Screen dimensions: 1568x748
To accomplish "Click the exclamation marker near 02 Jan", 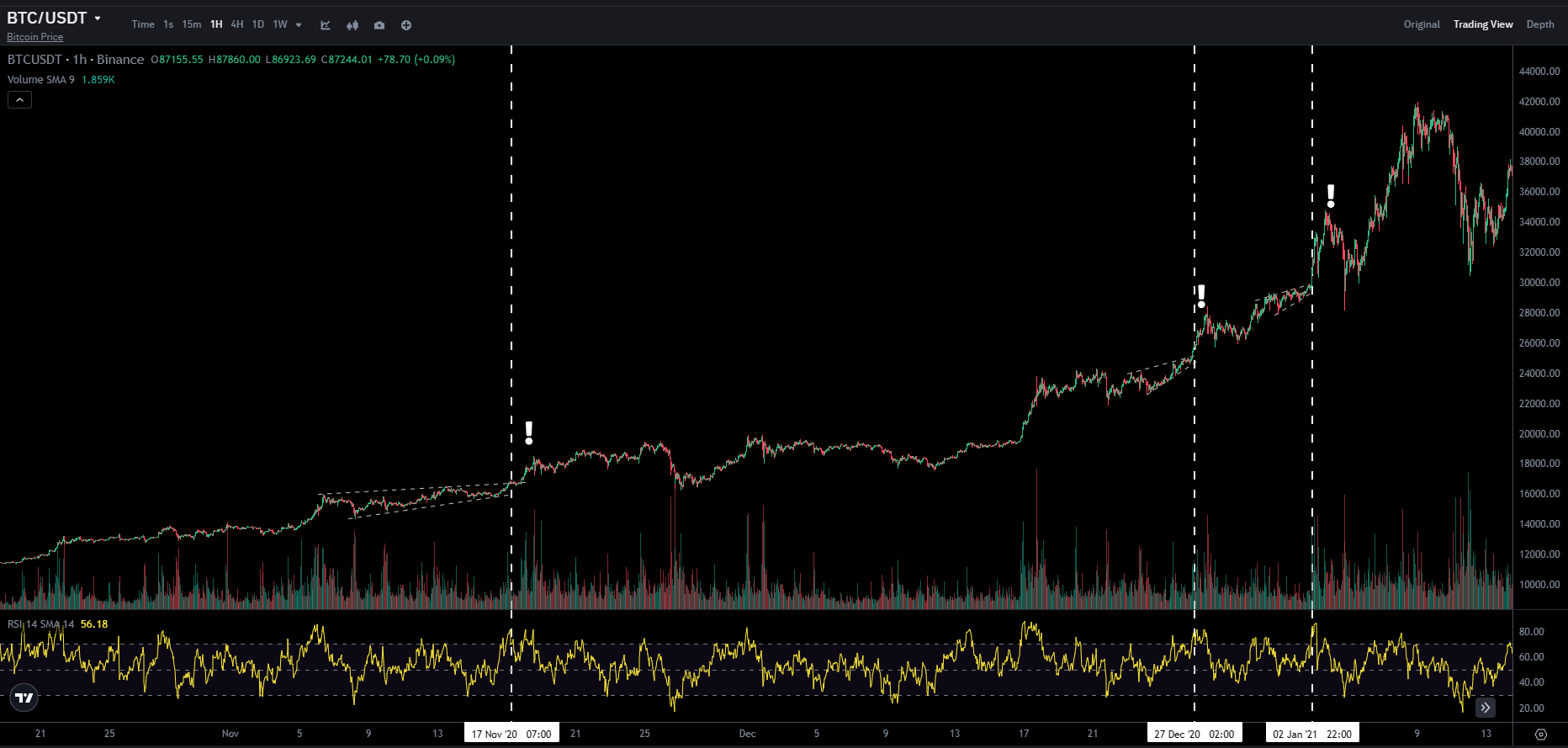I will tap(1331, 196).
